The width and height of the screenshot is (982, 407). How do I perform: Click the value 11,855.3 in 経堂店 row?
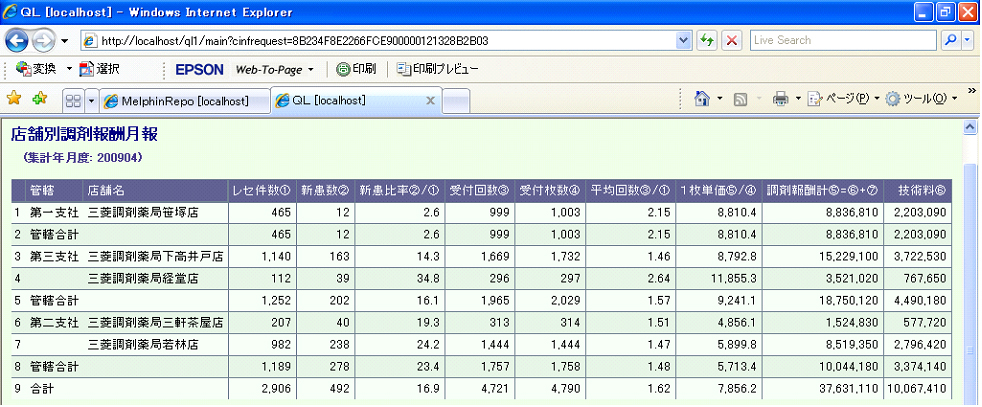(735, 279)
